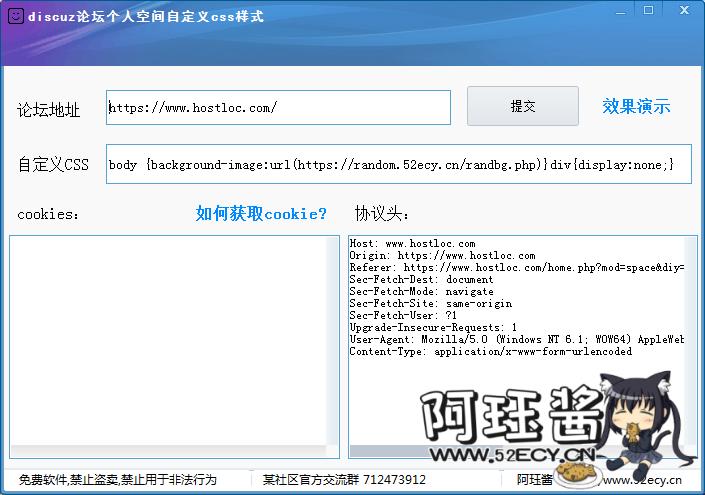Image resolution: width=705 pixels, height=495 pixels.
Task: Click into the 自定义CSS input field
Action: pyautogui.click(x=398, y=164)
